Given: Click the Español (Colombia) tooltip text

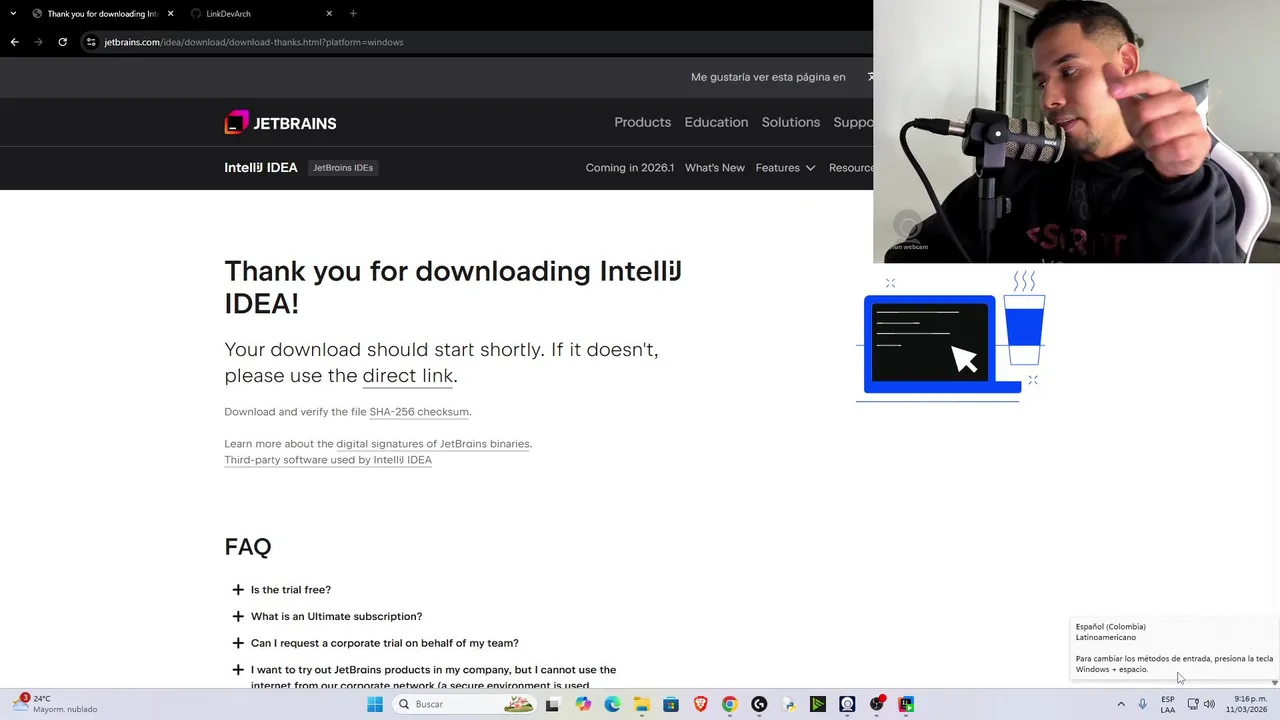Looking at the screenshot, I should coord(1111,627).
